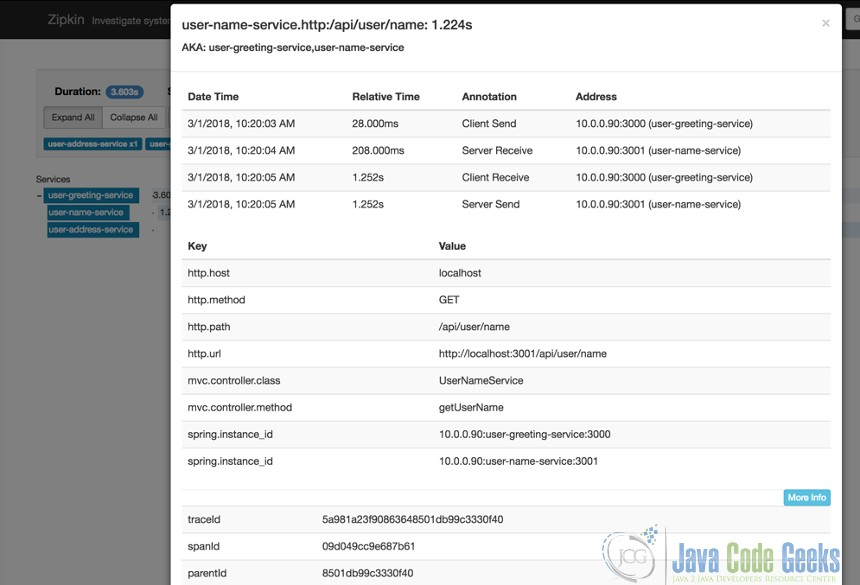Image resolution: width=860 pixels, height=585 pixels.
Task: Select user-address-service in the Services tree
Action: (91, 230)
